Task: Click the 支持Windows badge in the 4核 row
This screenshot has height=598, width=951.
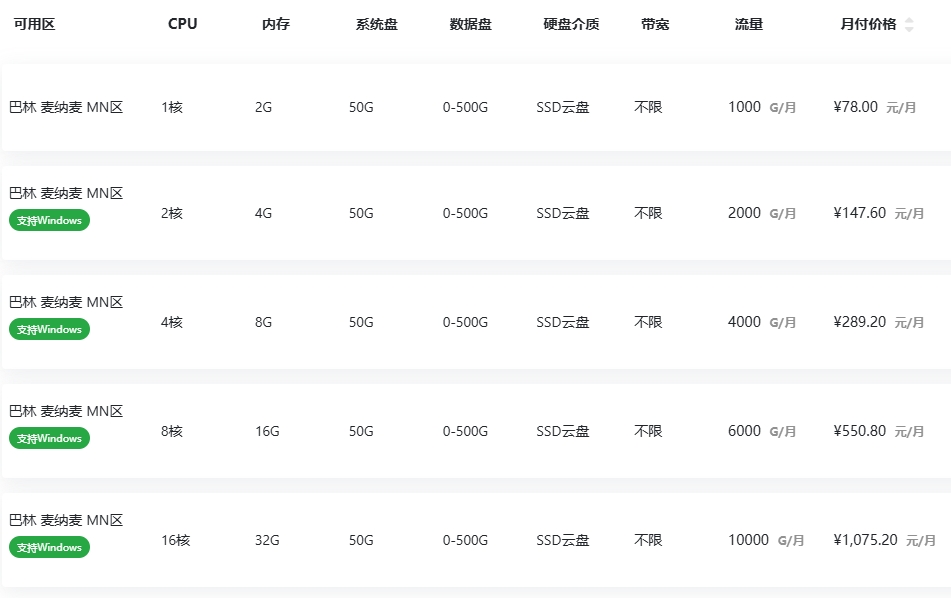Action: pyautogui.click(x=49, y=330)
